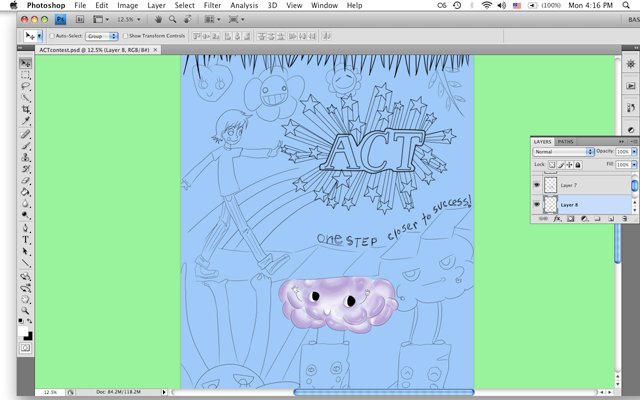This screenshot has width=640, height=400.
Task: Select the Type tool
Action: [x=26, y=241]
